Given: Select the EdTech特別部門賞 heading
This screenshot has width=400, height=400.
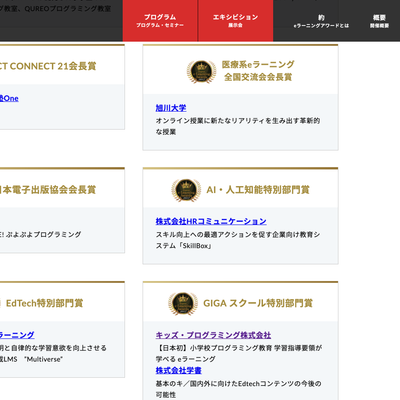Looking at the screenshot, I should coord(44,303).
